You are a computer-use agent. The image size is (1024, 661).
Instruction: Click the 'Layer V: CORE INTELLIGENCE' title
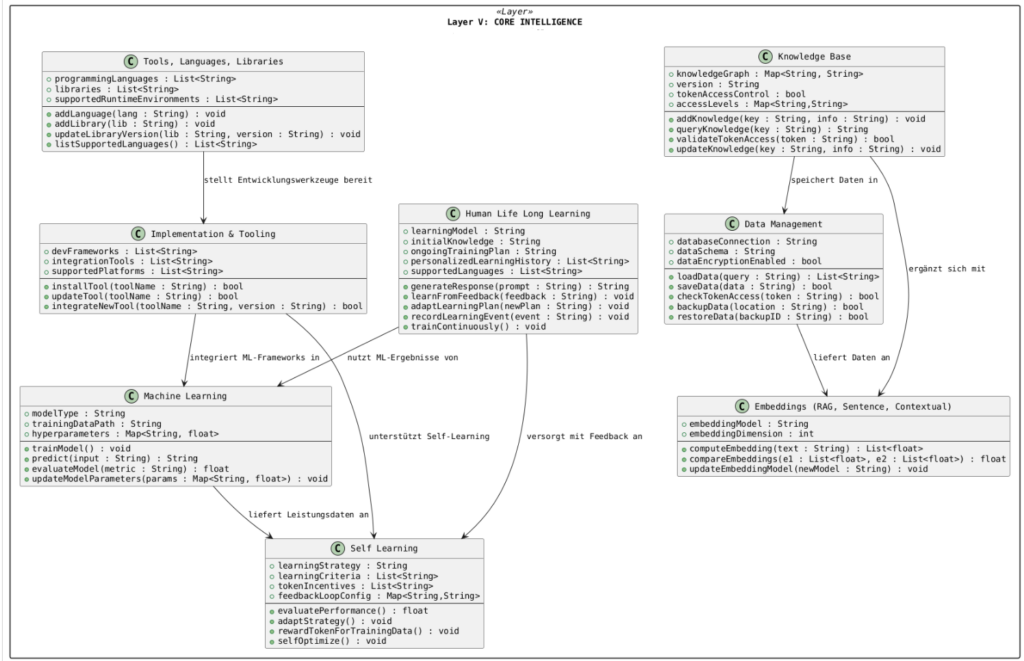(x=511, y=22)
